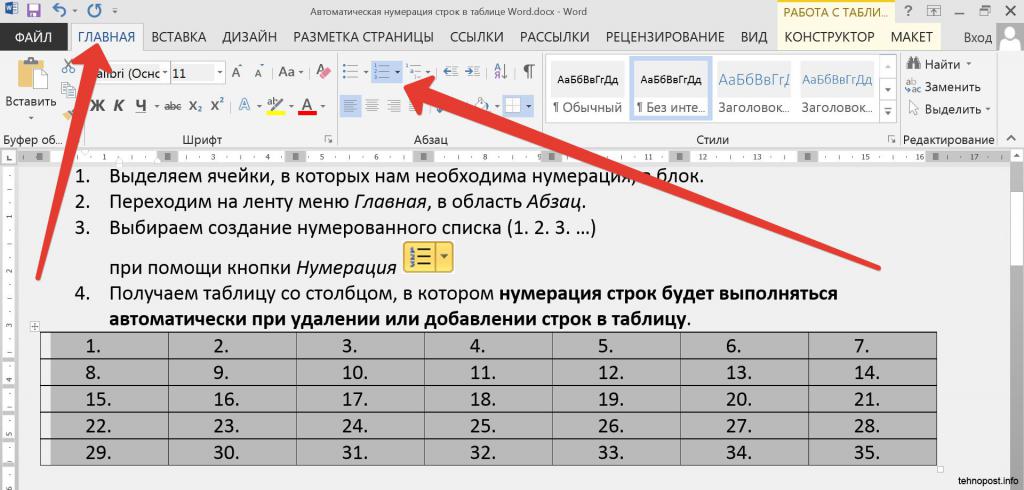The image size is (1024, 490).
Task: Click the Sort A-Z icon
Action: [501, 72]
